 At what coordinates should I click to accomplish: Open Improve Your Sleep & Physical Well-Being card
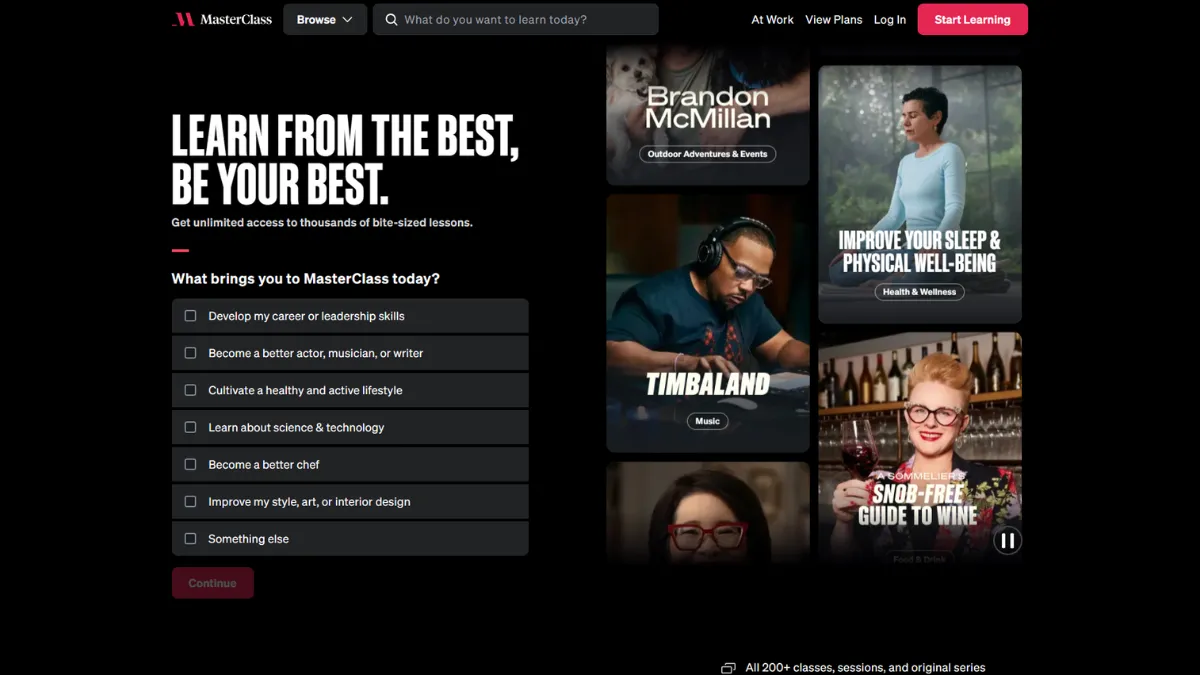click(920, 194)
